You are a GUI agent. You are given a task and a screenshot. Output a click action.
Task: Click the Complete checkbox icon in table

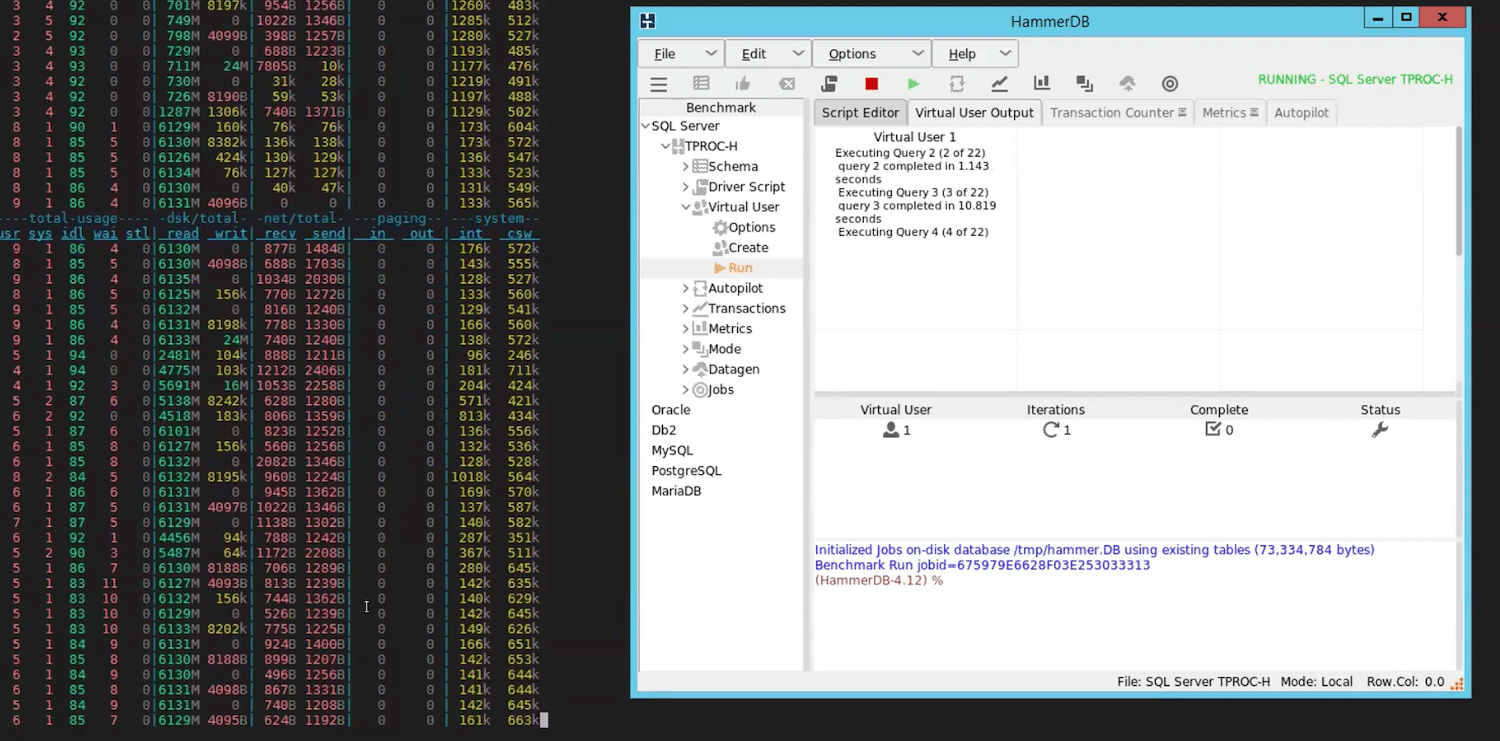(x=1213, y=430)
